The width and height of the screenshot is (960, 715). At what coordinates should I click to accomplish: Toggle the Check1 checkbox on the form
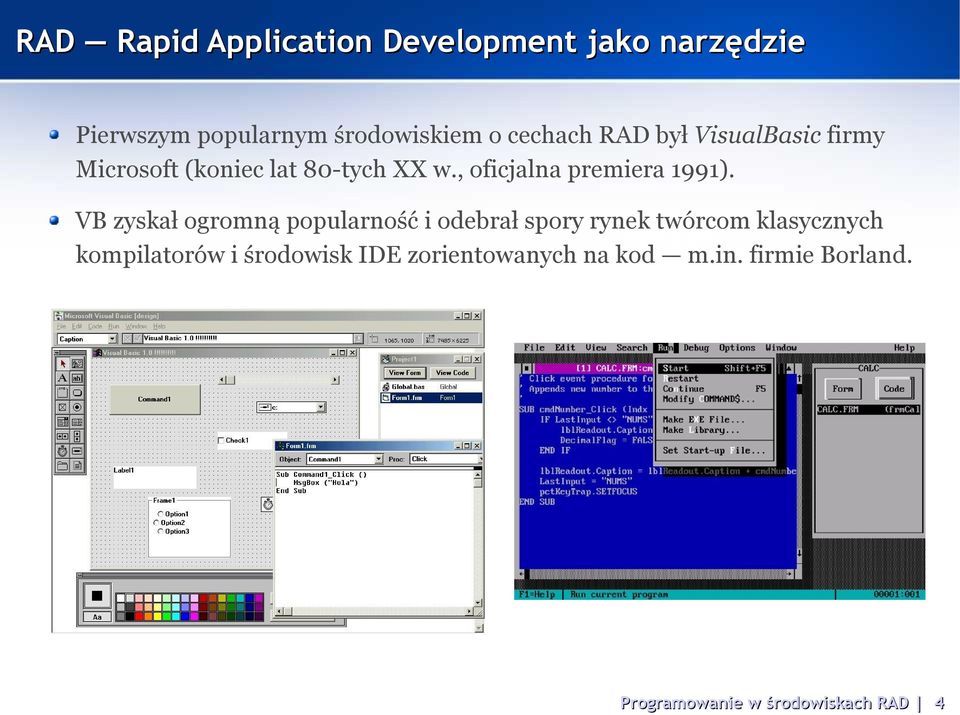click(x=221, y=440)
